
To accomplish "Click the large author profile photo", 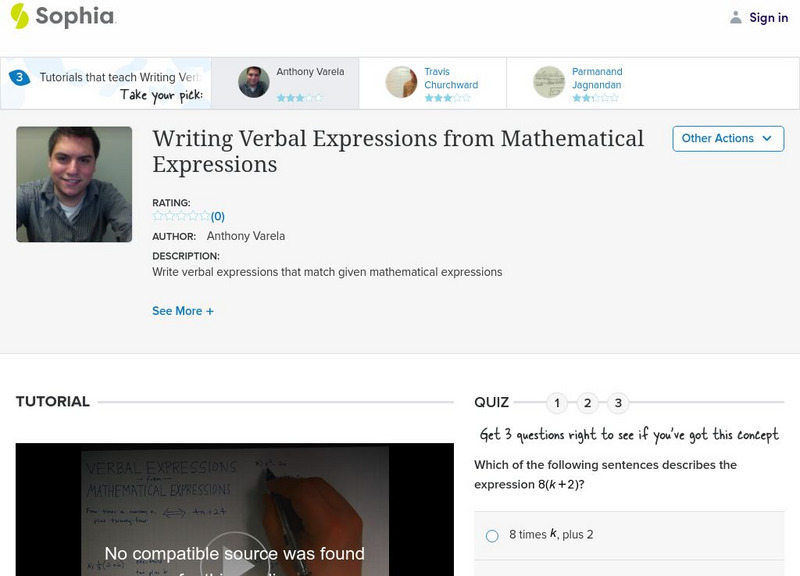I will click(74, 184).
